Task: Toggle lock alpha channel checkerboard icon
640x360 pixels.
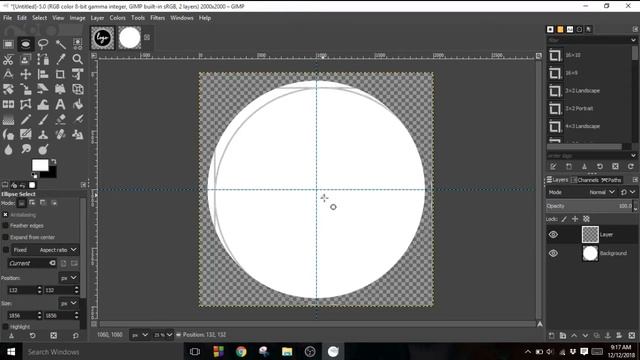Action: click(586, 219)
